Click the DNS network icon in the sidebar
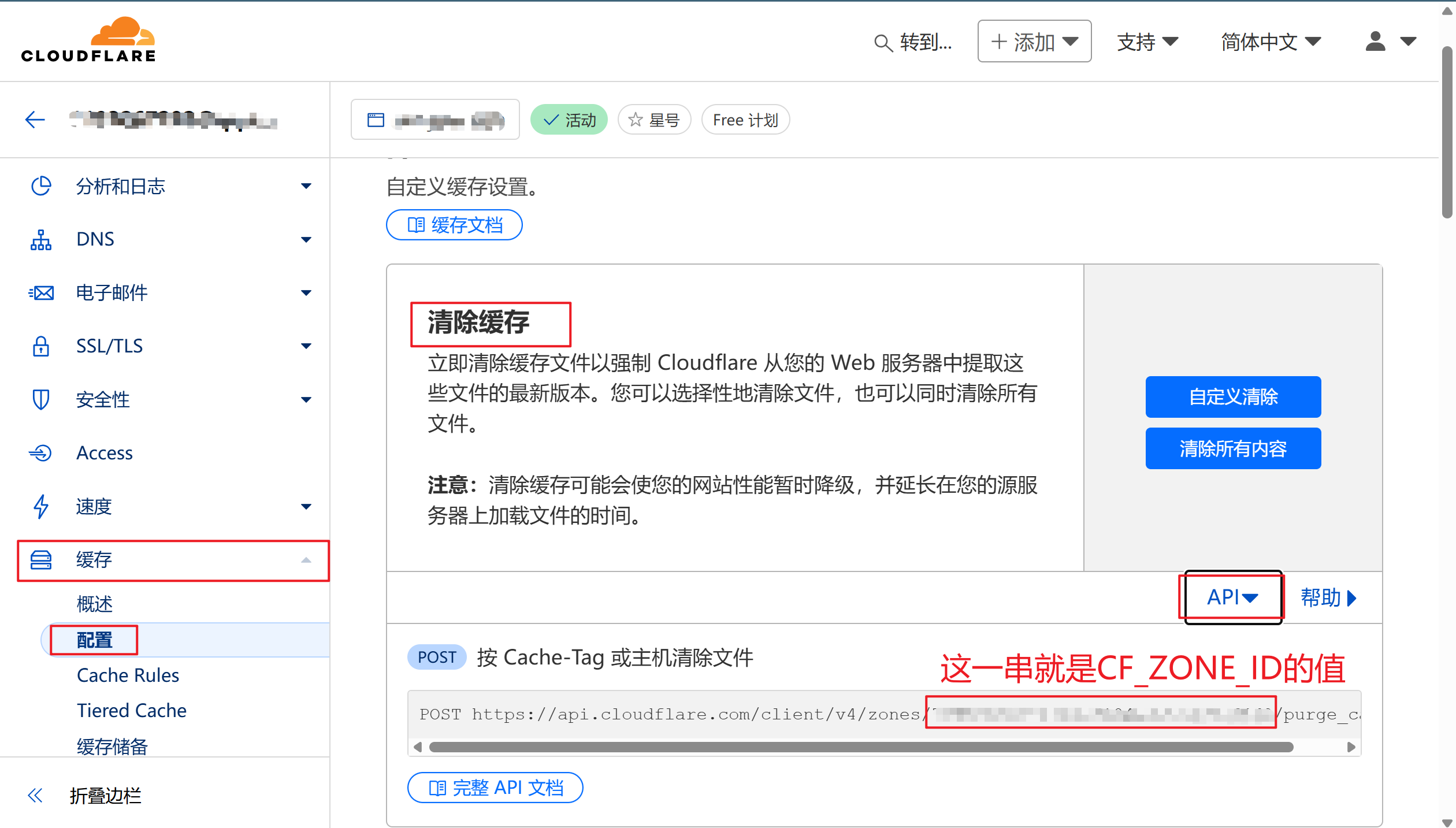The width and height of the screenshot is (1456, 828). point(41,239)
